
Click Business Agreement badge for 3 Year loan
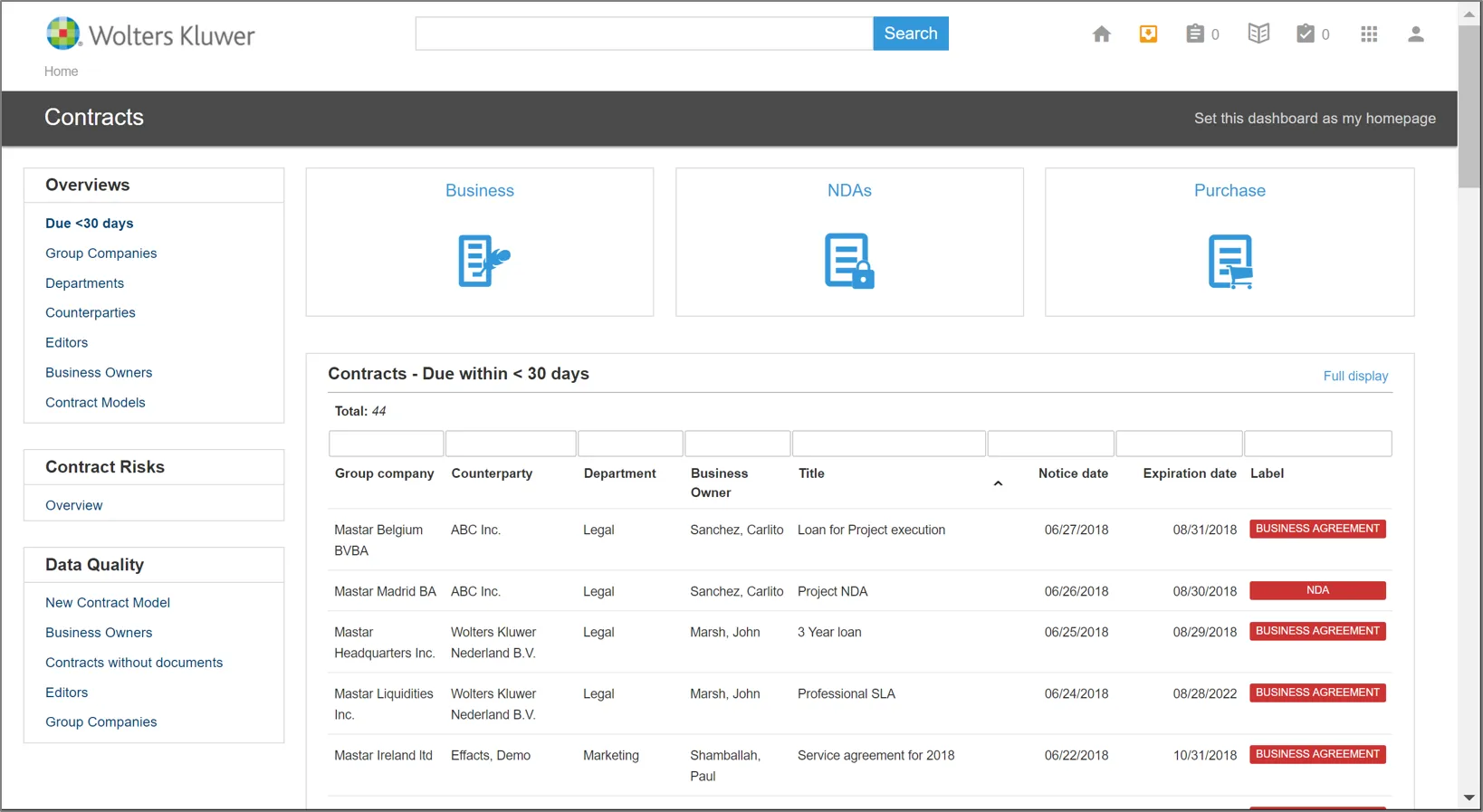(x=1317, y=631)
